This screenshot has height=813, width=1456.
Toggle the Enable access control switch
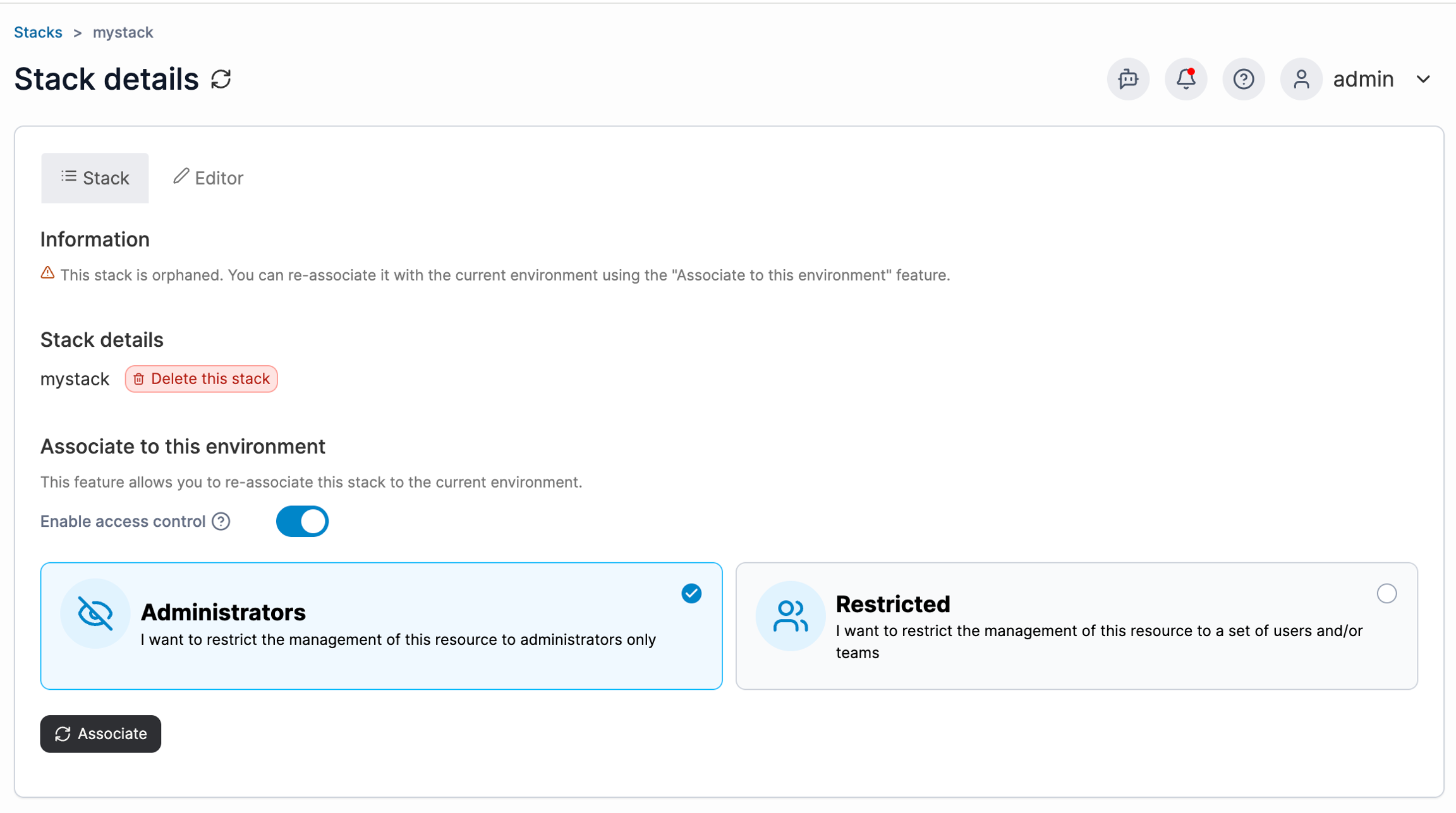click(302, 522)
